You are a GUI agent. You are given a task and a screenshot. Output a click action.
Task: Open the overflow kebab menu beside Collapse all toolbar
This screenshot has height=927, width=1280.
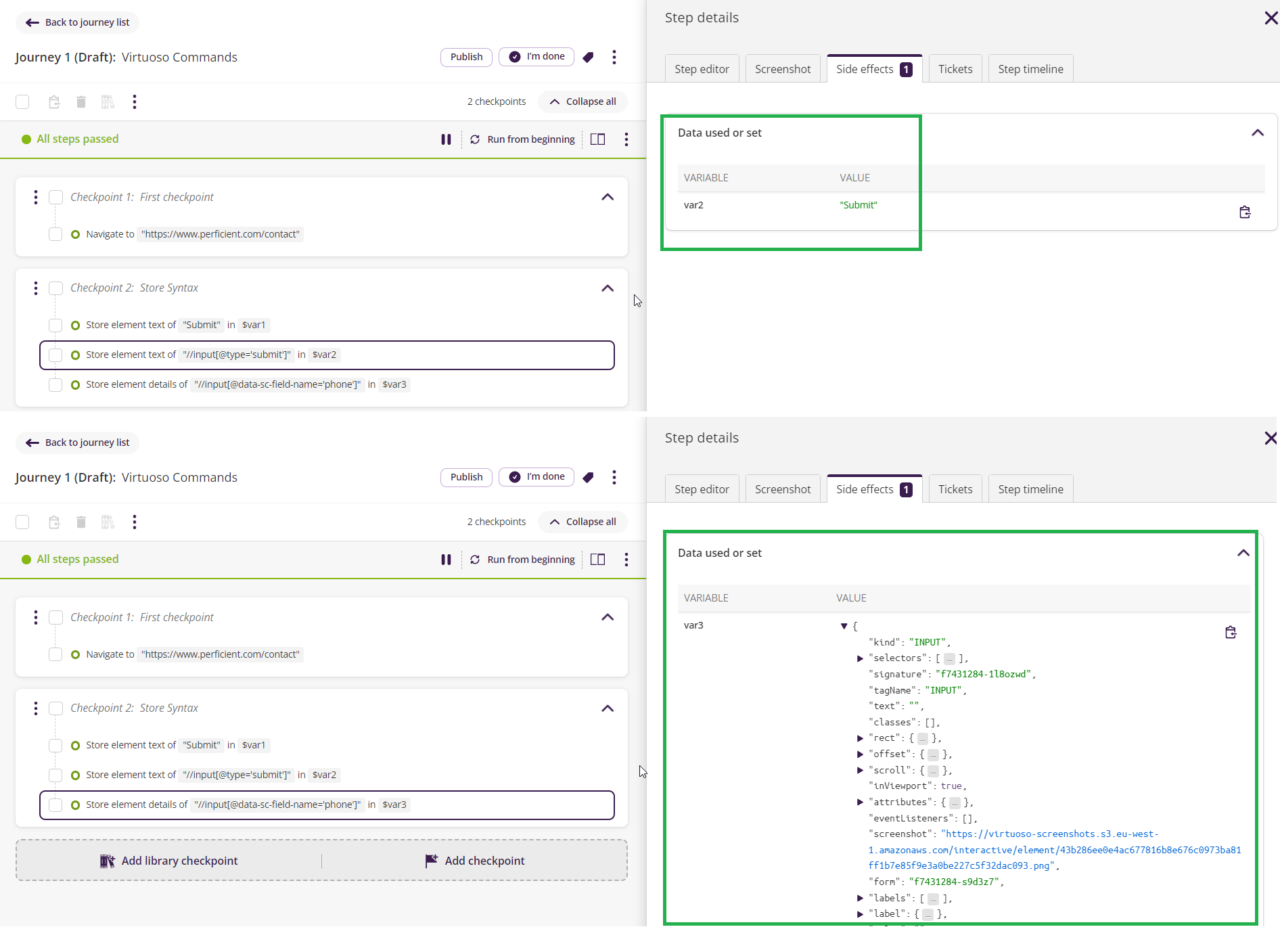(x=135, y=101)
